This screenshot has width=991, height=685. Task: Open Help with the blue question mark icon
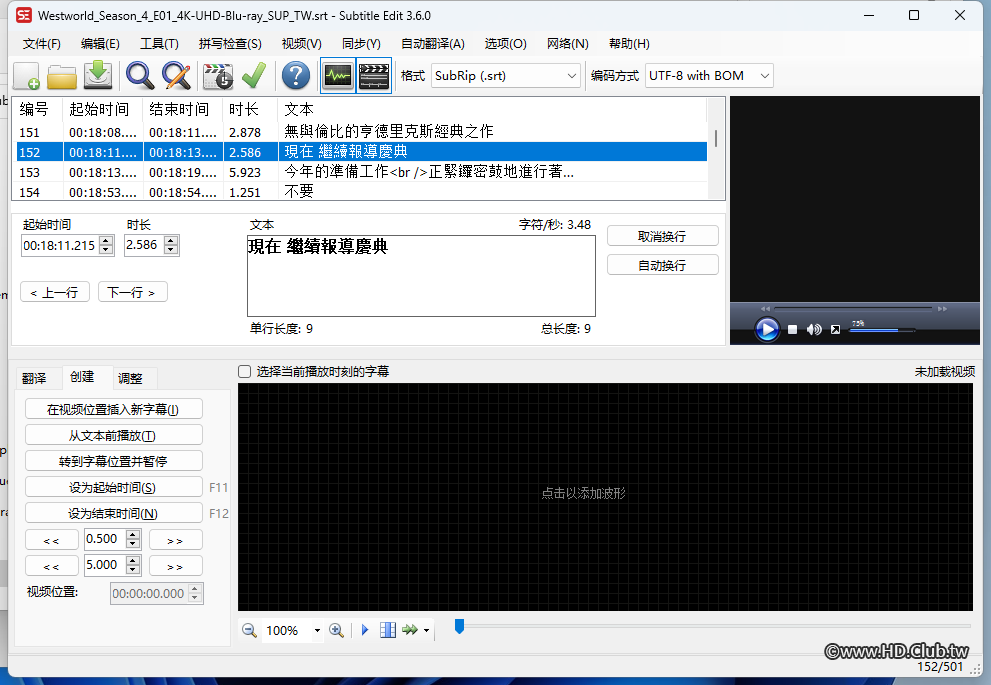295,75
